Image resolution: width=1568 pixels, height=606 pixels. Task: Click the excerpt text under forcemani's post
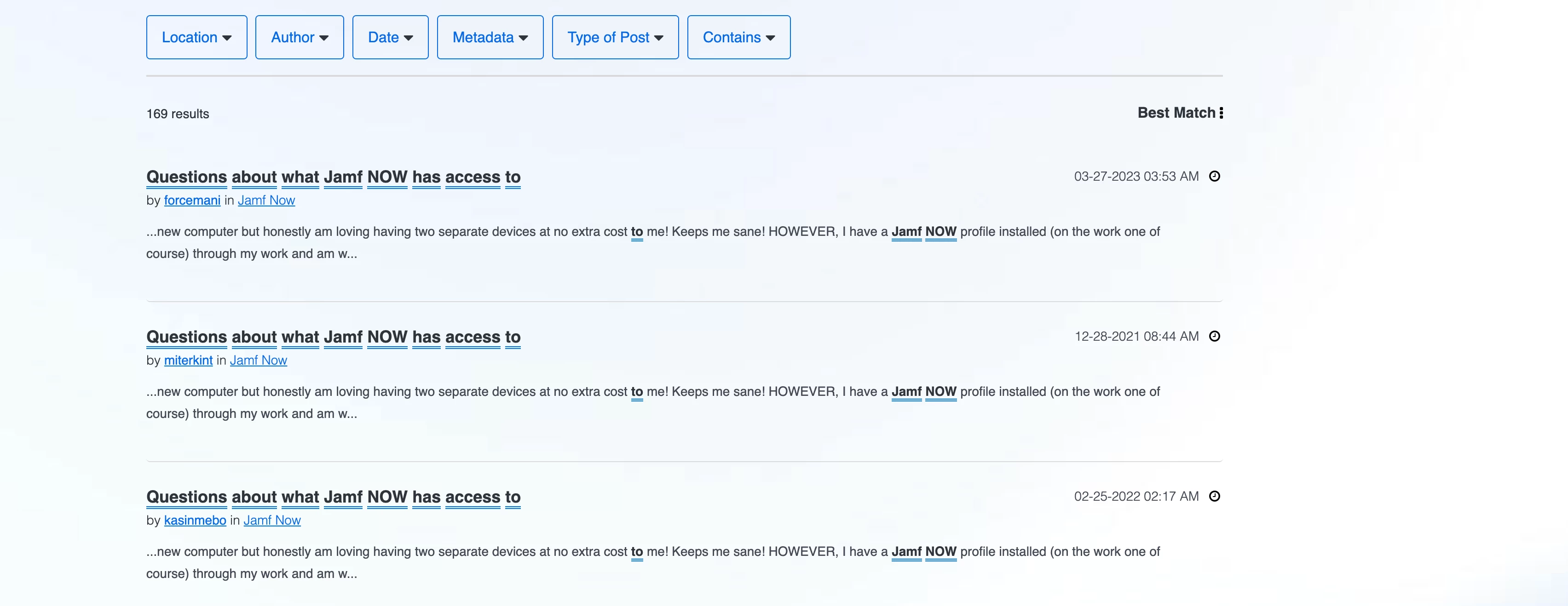[x=653, y=243]
